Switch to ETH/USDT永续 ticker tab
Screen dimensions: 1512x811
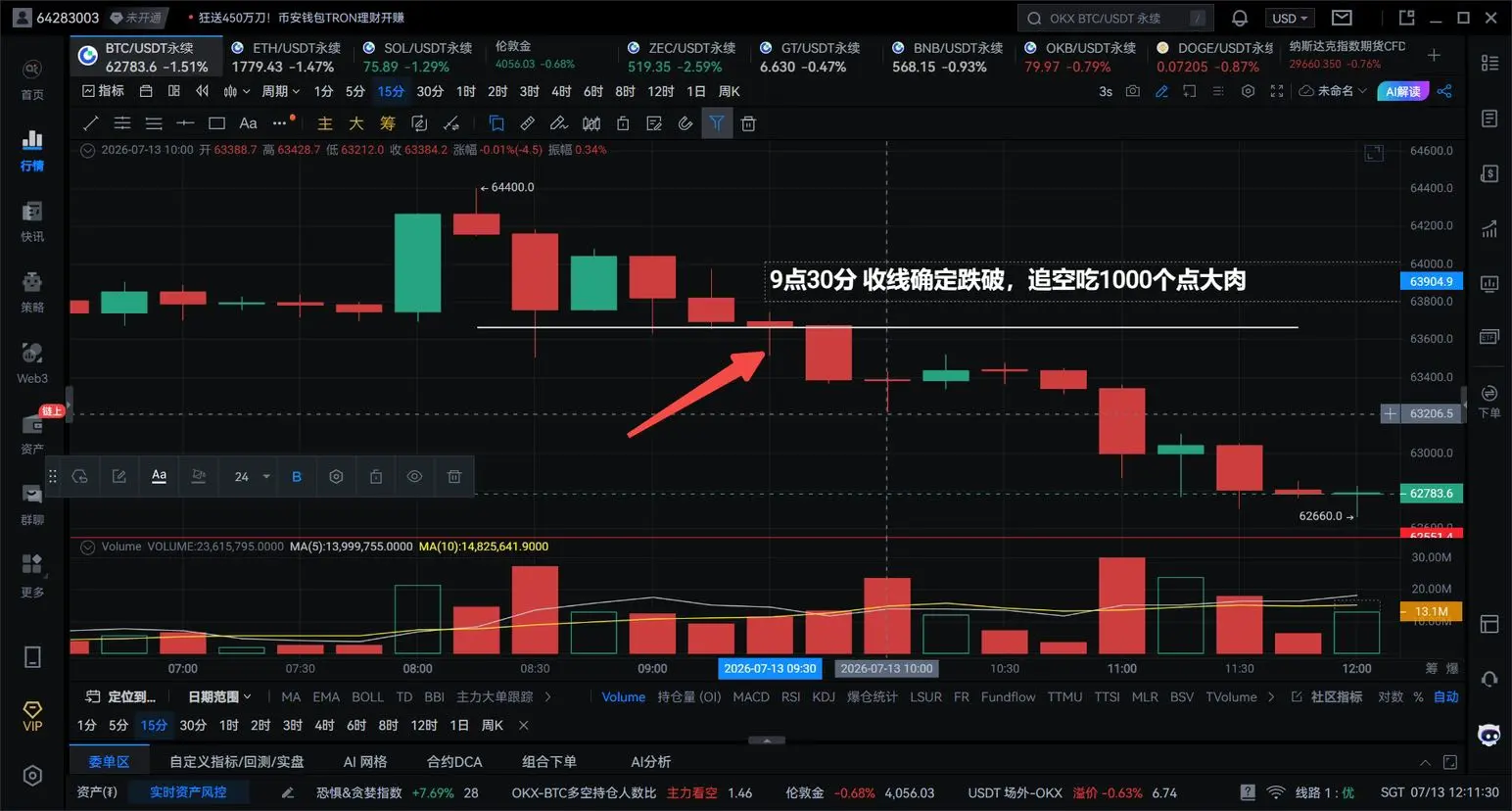point(286,57)
